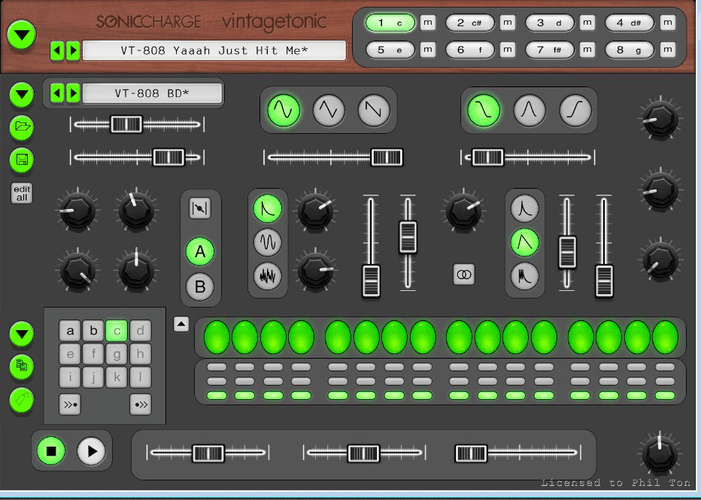Select channel 1 c
This screenshot has height=500, width=701.
click(390, 22)
